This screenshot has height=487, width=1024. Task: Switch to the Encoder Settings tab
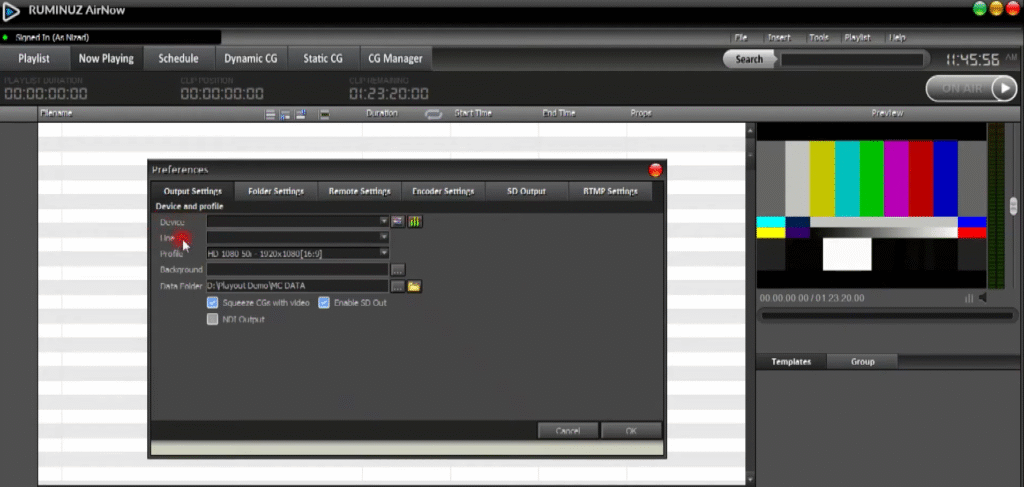(443, 191)
